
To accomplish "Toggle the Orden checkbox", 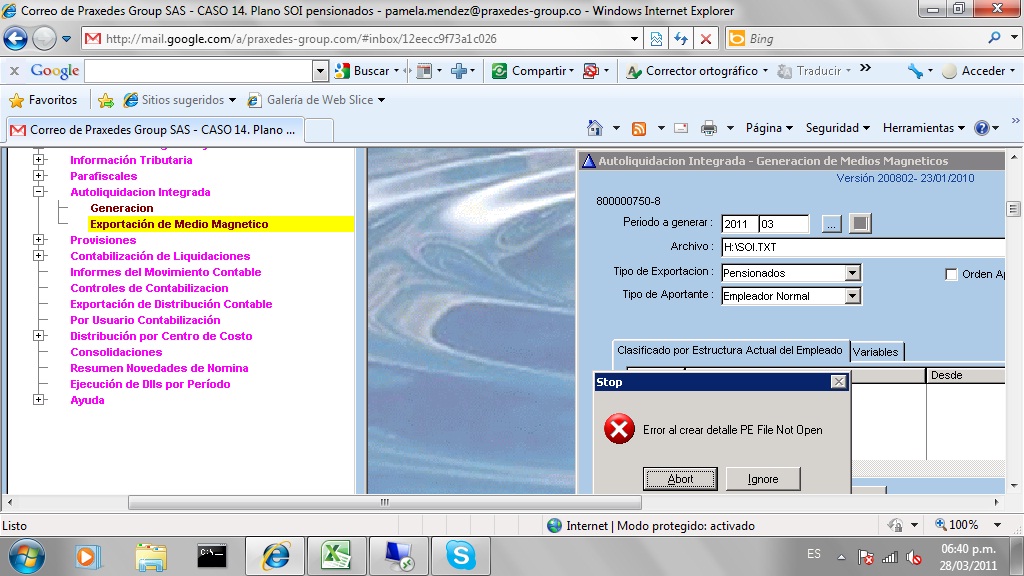I will [x=951, y=274].
